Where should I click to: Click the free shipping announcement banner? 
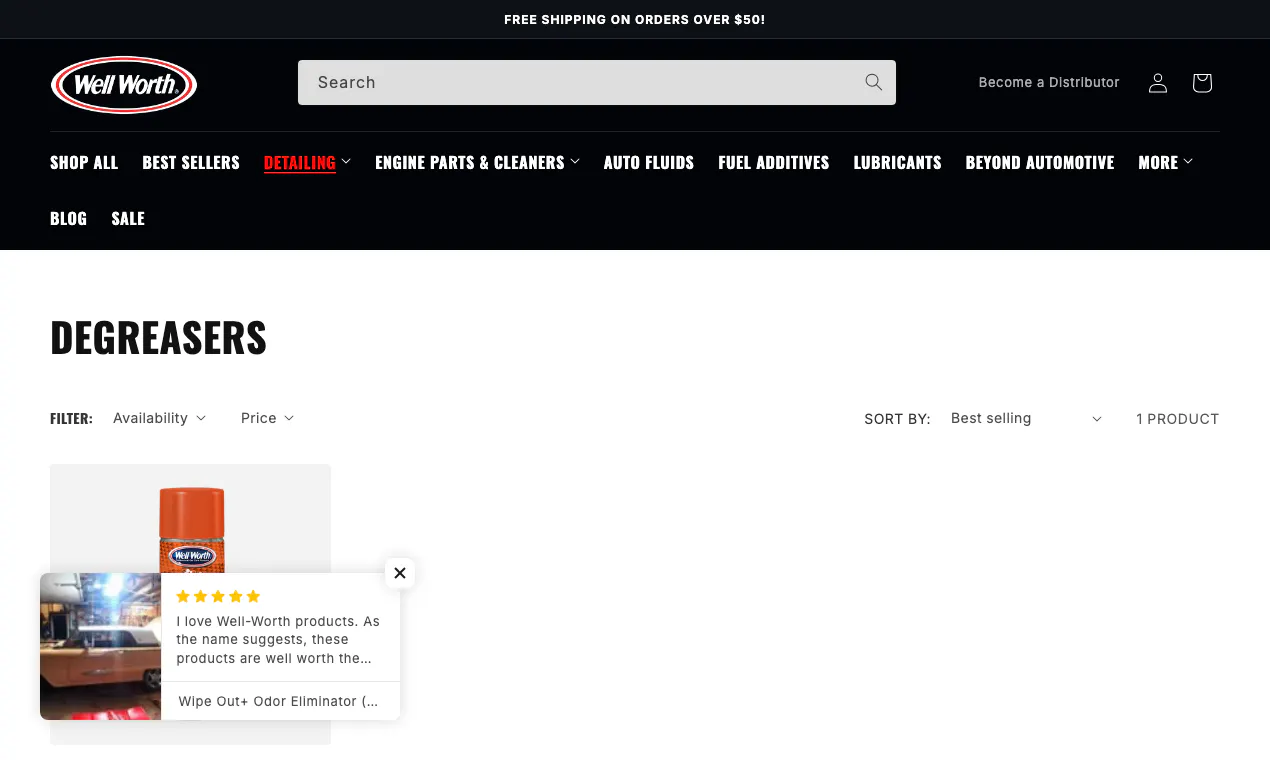(x=635, y=19)
